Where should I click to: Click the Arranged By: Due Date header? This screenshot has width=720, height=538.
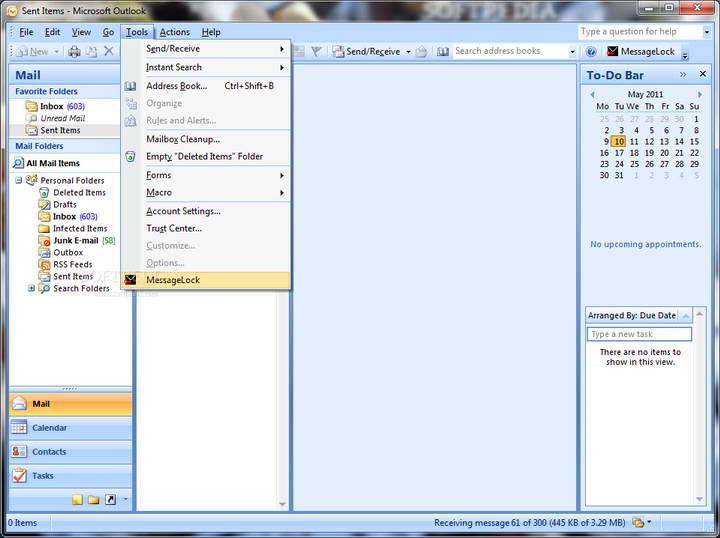click(639, 315)
